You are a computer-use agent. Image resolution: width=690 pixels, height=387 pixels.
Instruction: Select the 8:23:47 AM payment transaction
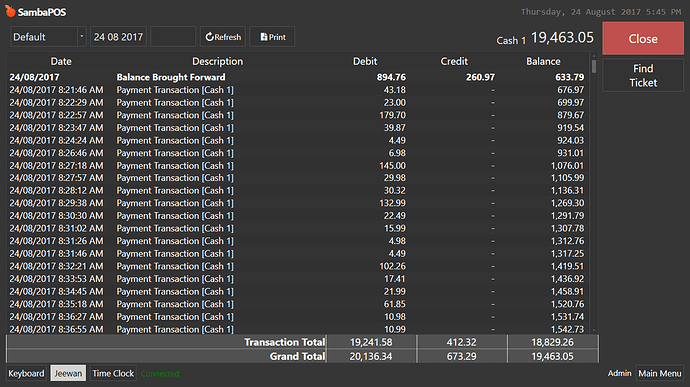(x=297, y=128)
